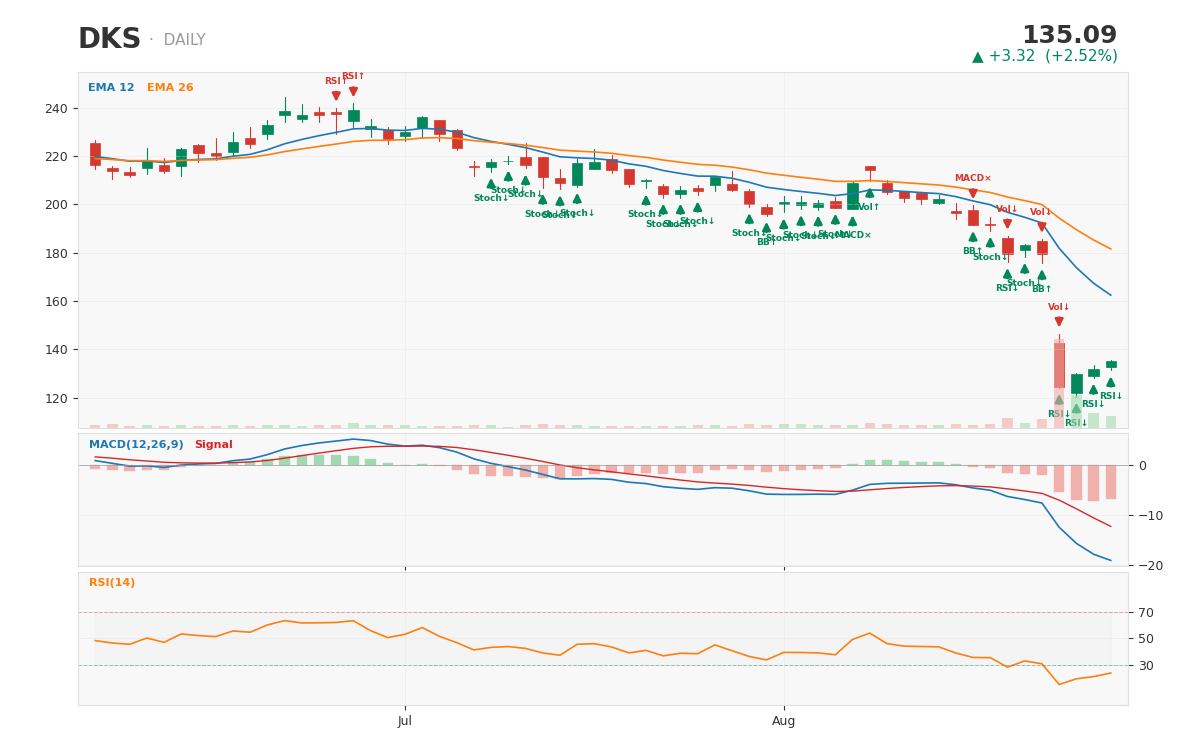Click the 70 RSI axis label
The height and width of the screenshot is (750, 1200).
[1145, 612]
